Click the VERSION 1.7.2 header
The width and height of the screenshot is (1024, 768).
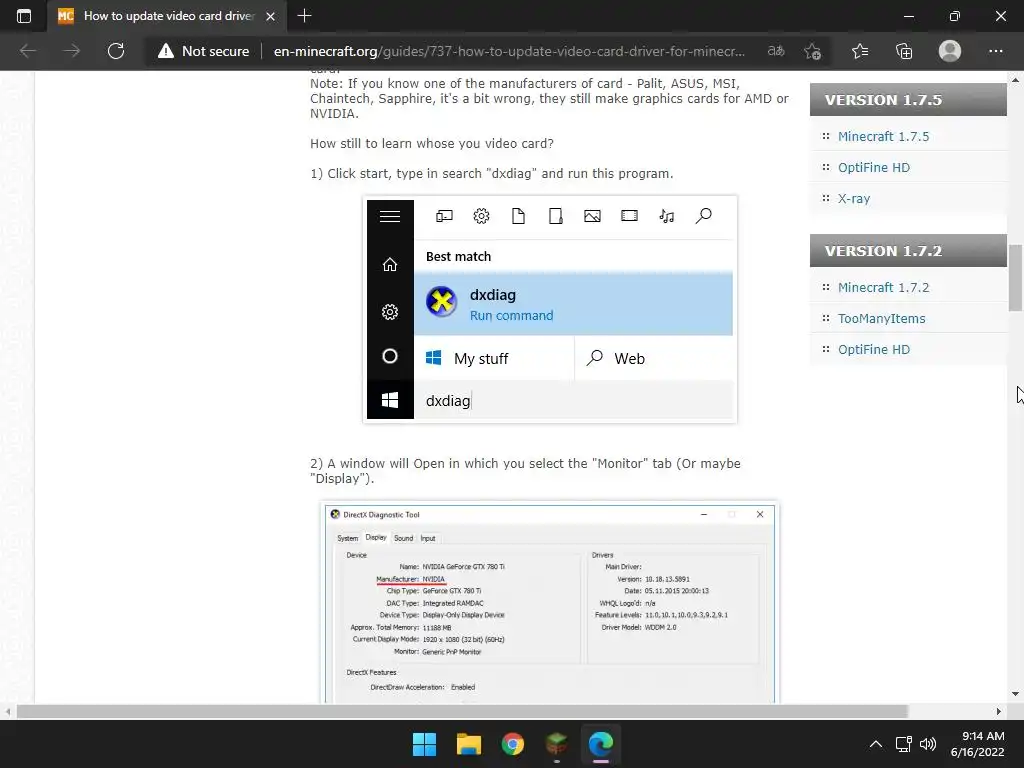coord(908,251)
